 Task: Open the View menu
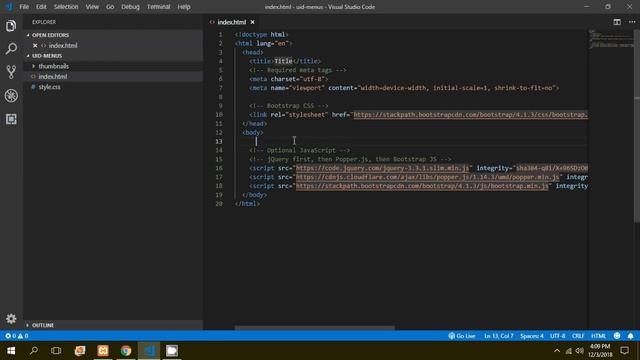click(92, 7)
